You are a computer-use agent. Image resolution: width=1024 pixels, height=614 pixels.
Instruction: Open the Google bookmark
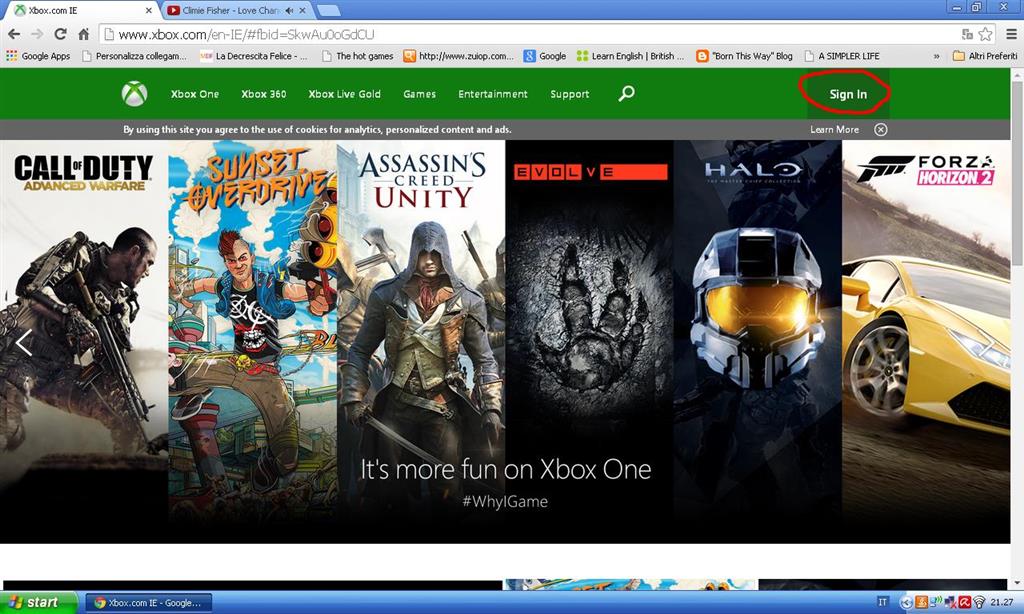click(545, 56)
